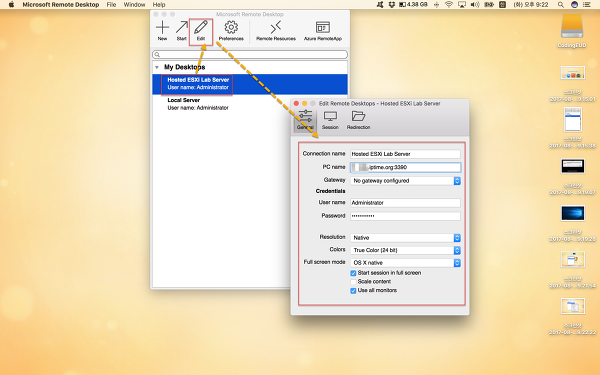This screenshot has width=600, height=375.
Task: Click the AirPlay display menu bar icon
Action: click(462, 5)
